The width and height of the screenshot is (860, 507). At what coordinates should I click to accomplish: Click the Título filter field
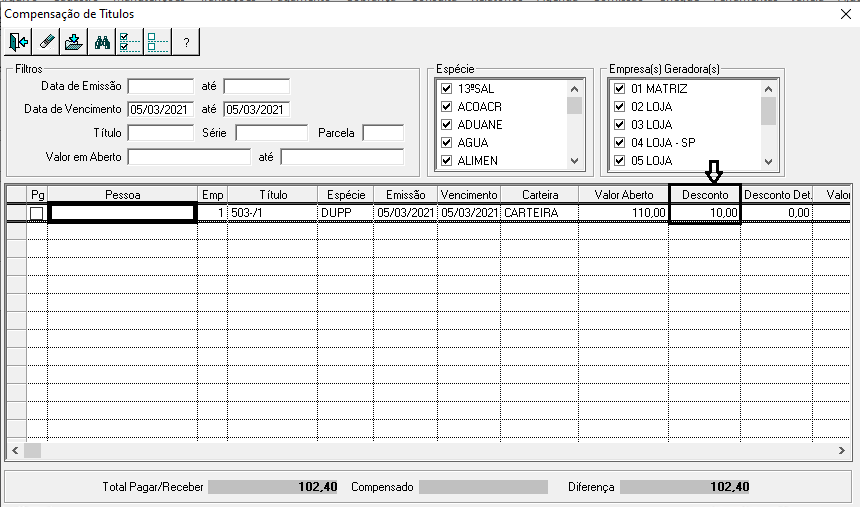click(161, 133)
